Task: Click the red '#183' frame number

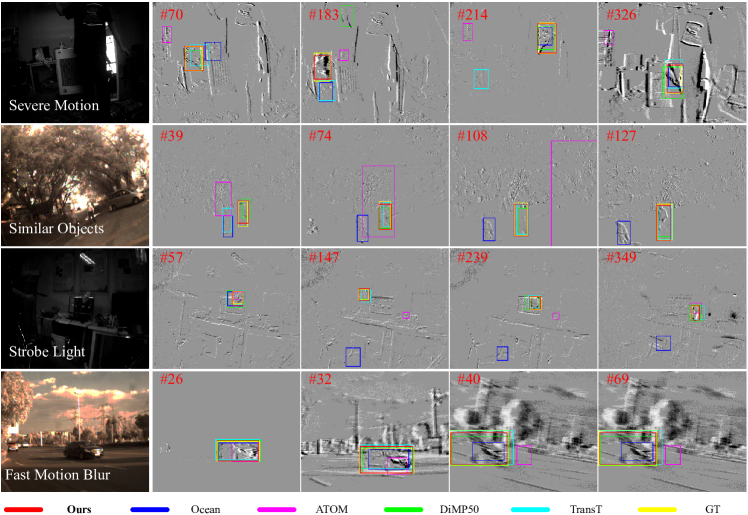Action: pyautogui.click(x=324, y=15)
